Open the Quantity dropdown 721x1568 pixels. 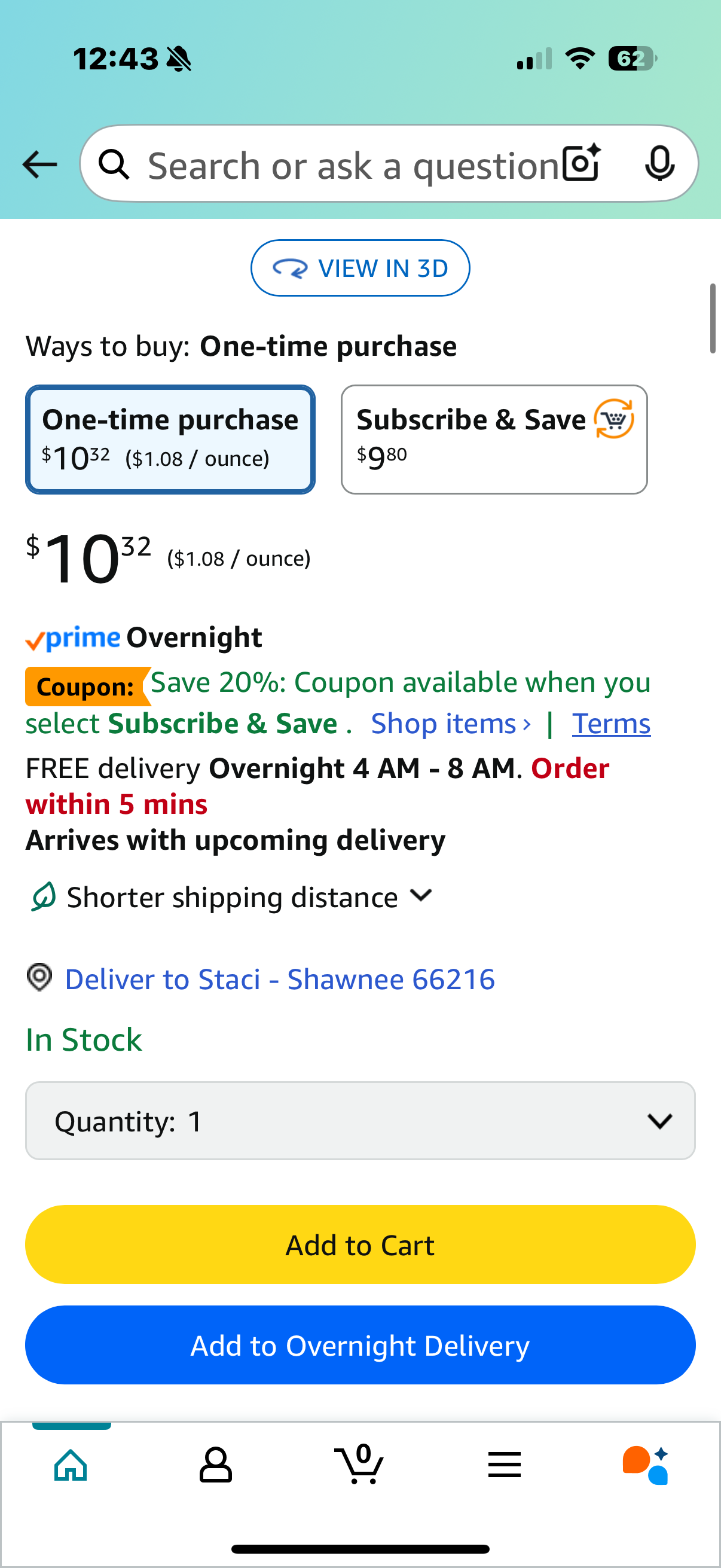pos(360,1121)
